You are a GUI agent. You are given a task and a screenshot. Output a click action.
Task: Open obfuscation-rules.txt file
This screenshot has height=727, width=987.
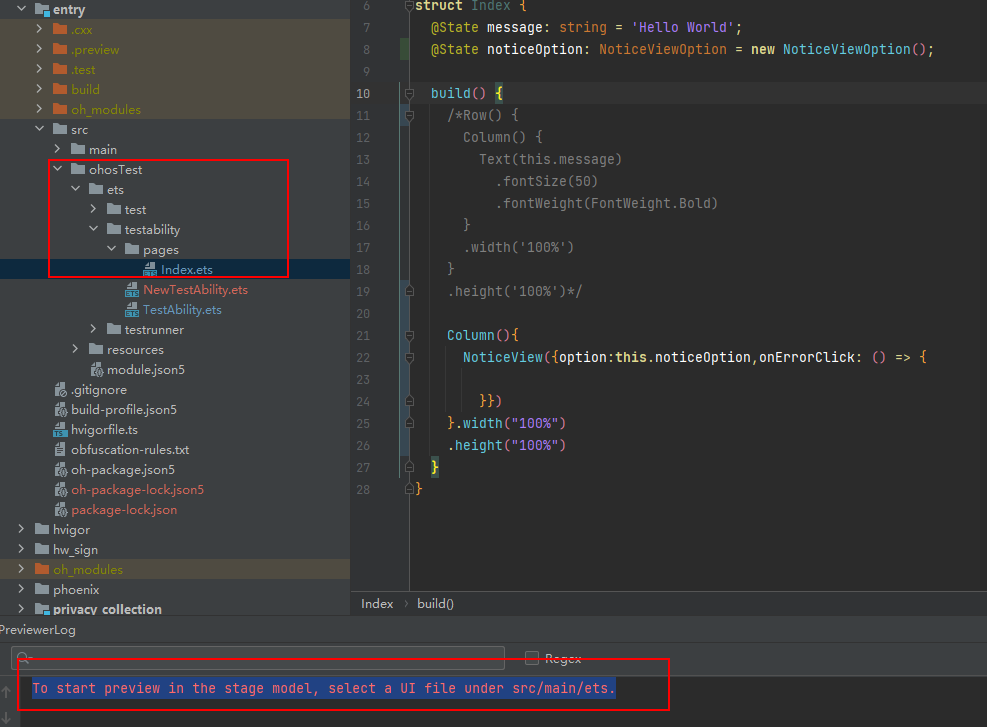130,449
